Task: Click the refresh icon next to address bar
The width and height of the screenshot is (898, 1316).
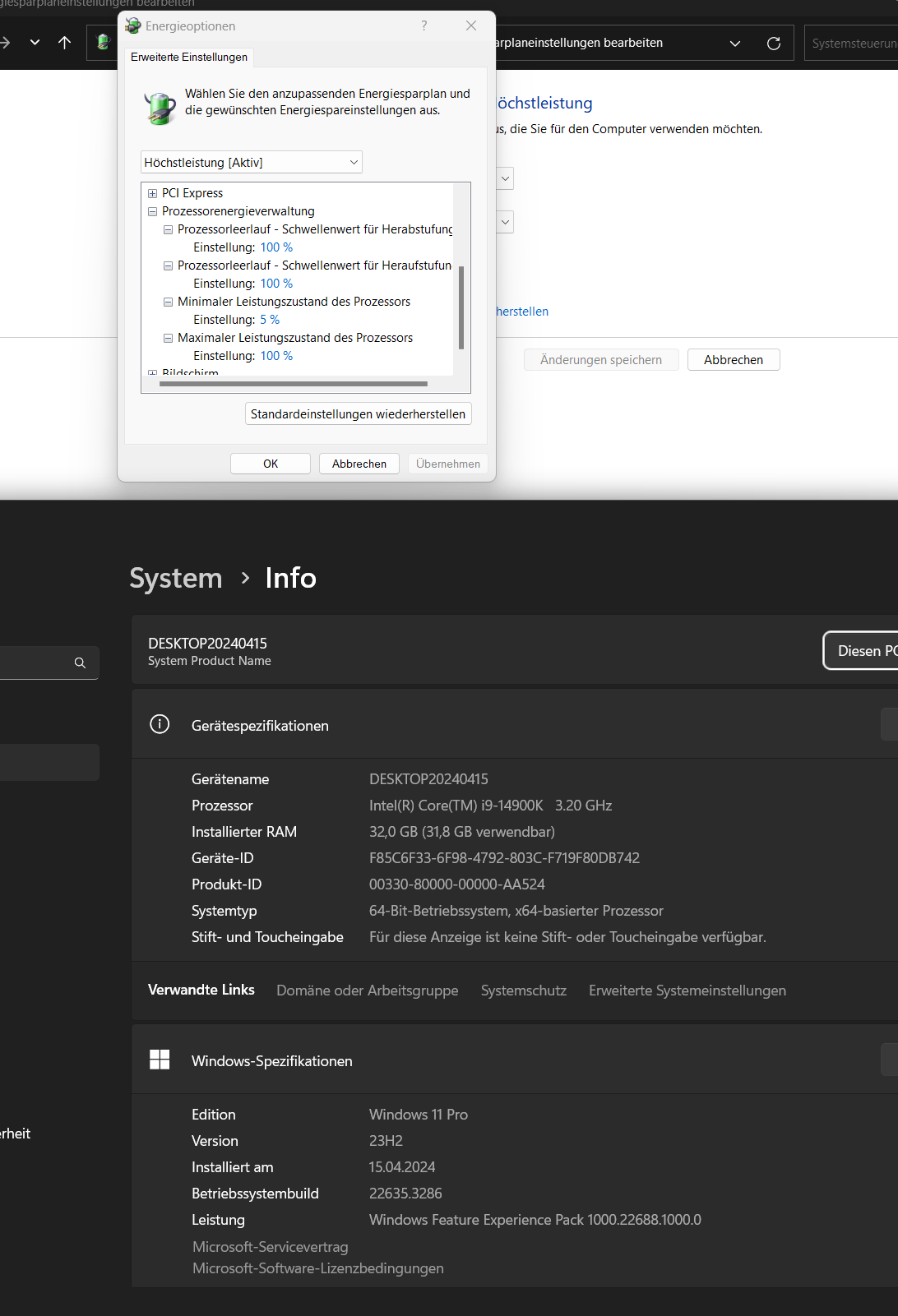Action: 774,44
